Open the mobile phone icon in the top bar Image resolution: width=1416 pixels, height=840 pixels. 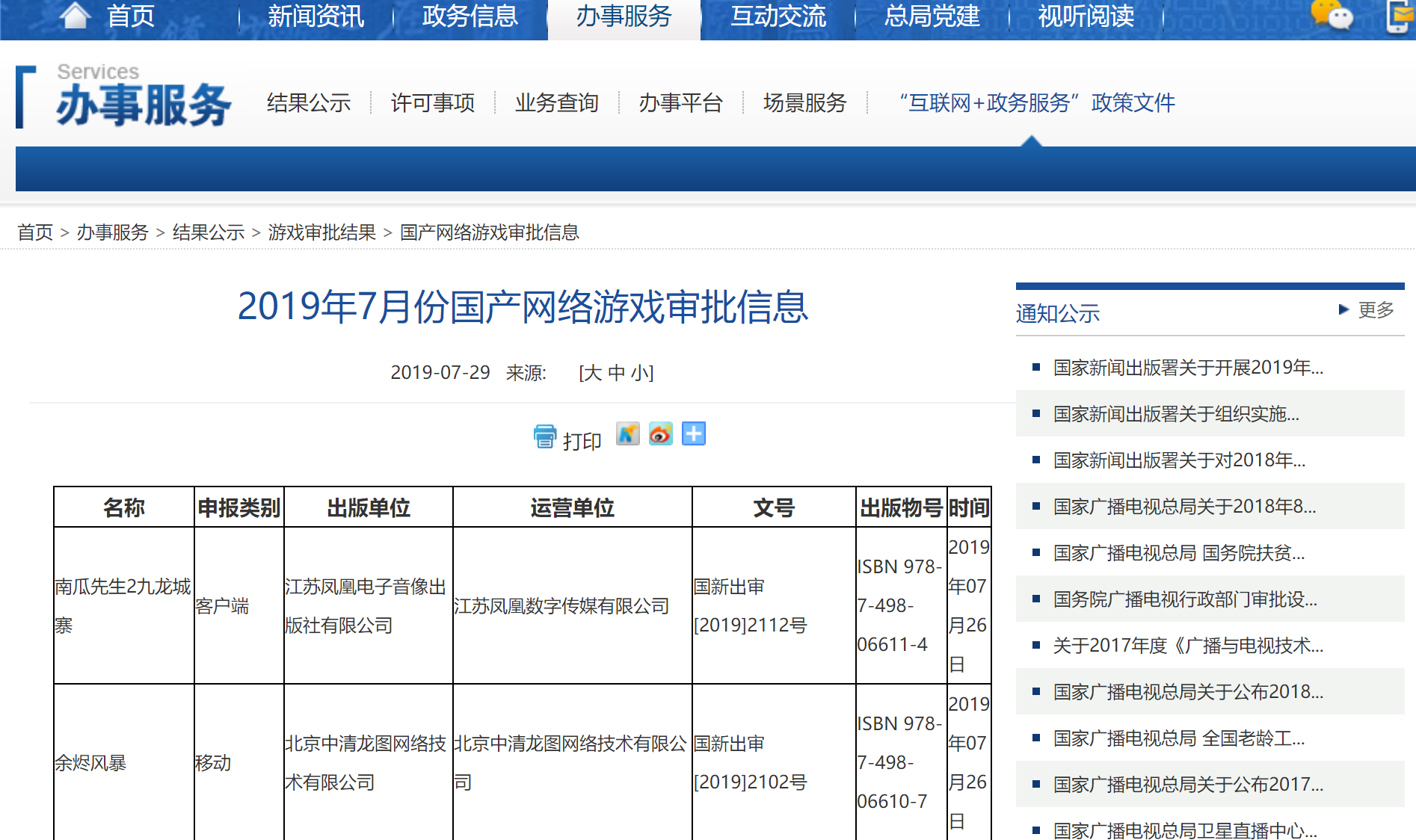[1400, 16]
